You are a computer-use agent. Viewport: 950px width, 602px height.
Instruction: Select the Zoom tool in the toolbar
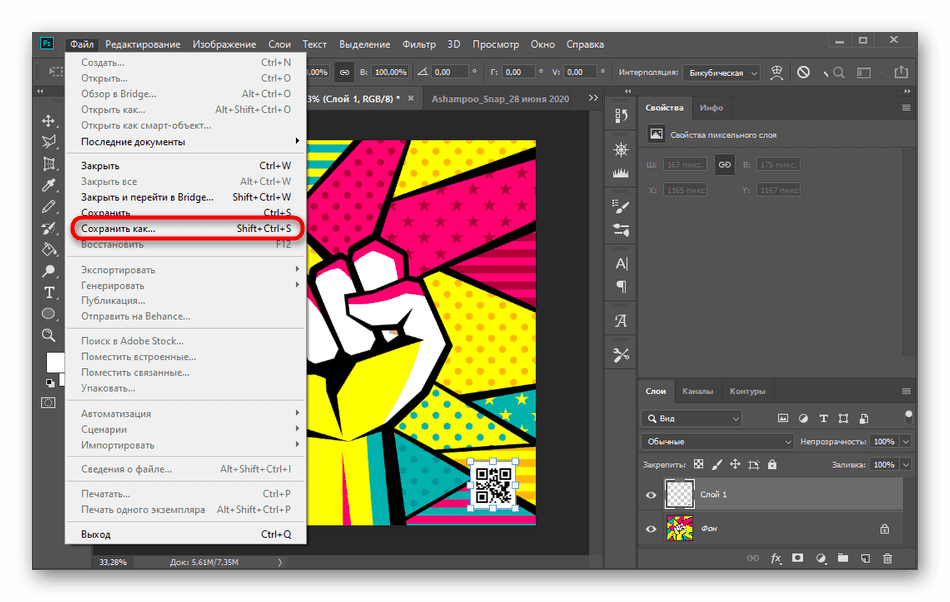coord(48,335)
